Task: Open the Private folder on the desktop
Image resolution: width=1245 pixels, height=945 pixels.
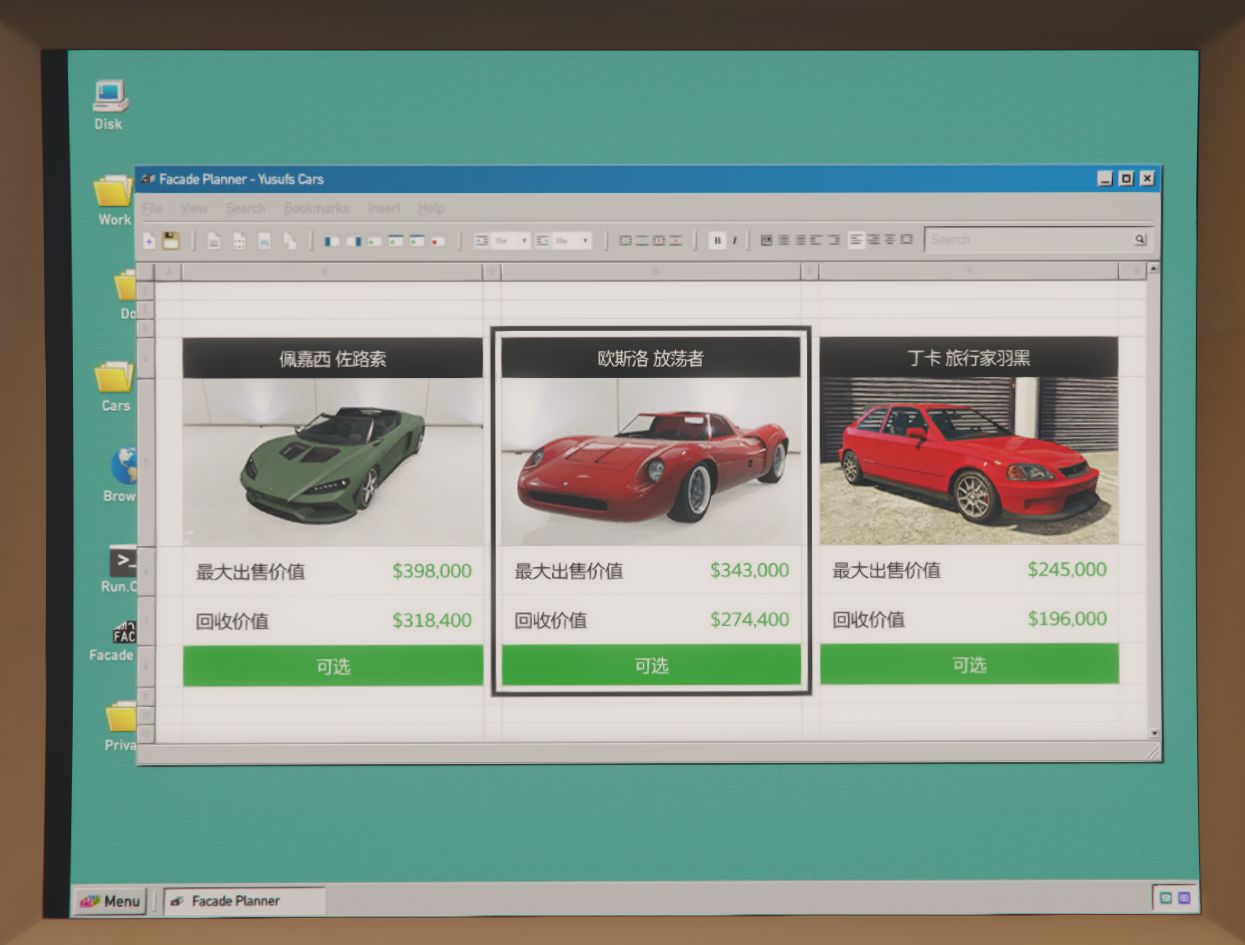Action: coord(120,727)
